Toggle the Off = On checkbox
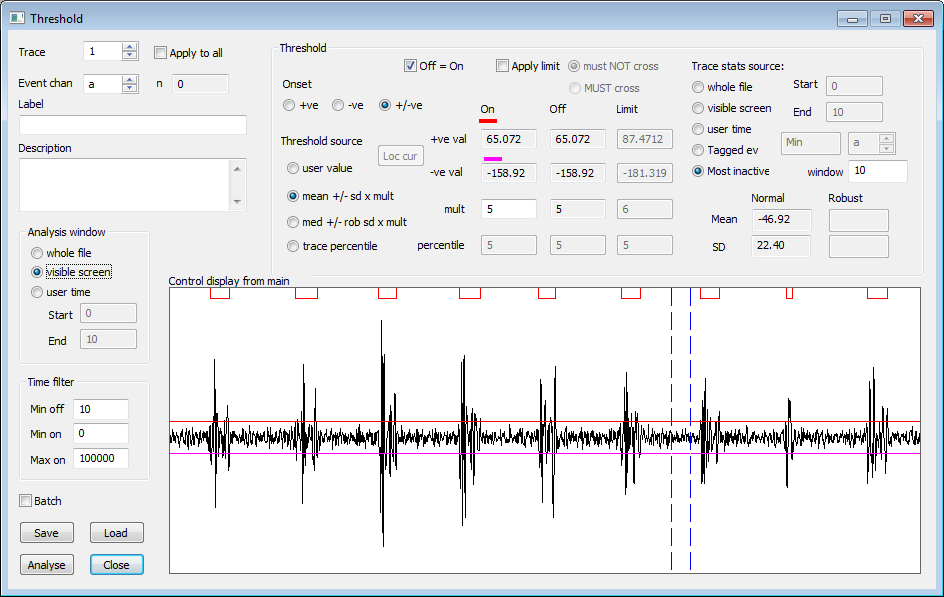The height and width of the screenshot is (597, 944). 410,66
